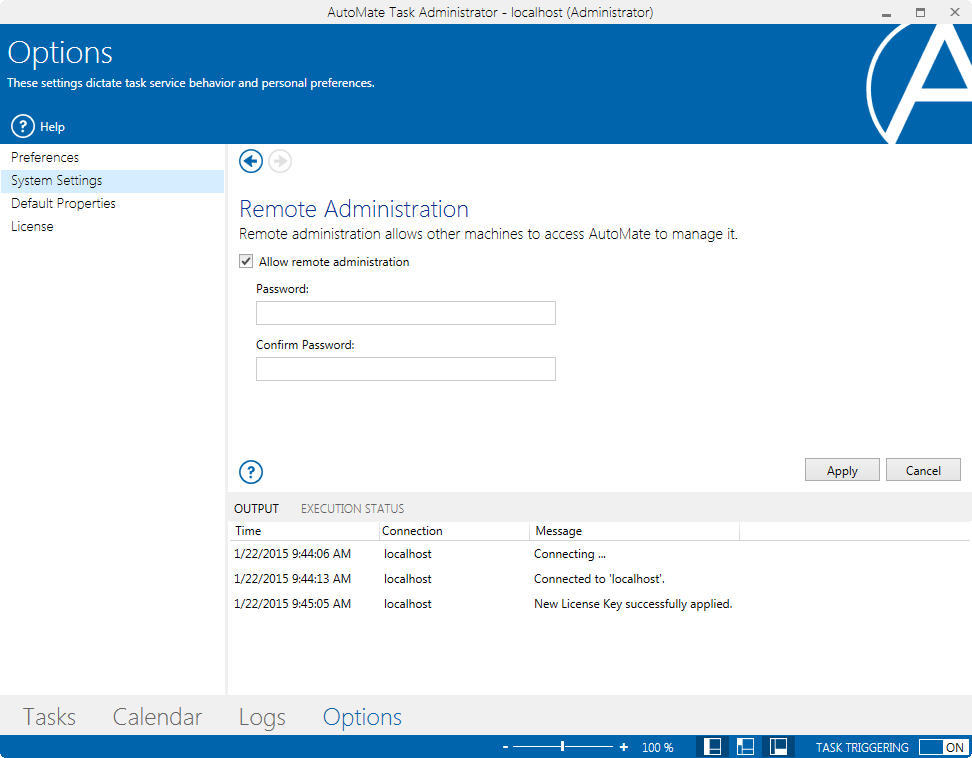Switch to the Execution Status tab
The image size is (972, 758).
[x=351, y=508]
